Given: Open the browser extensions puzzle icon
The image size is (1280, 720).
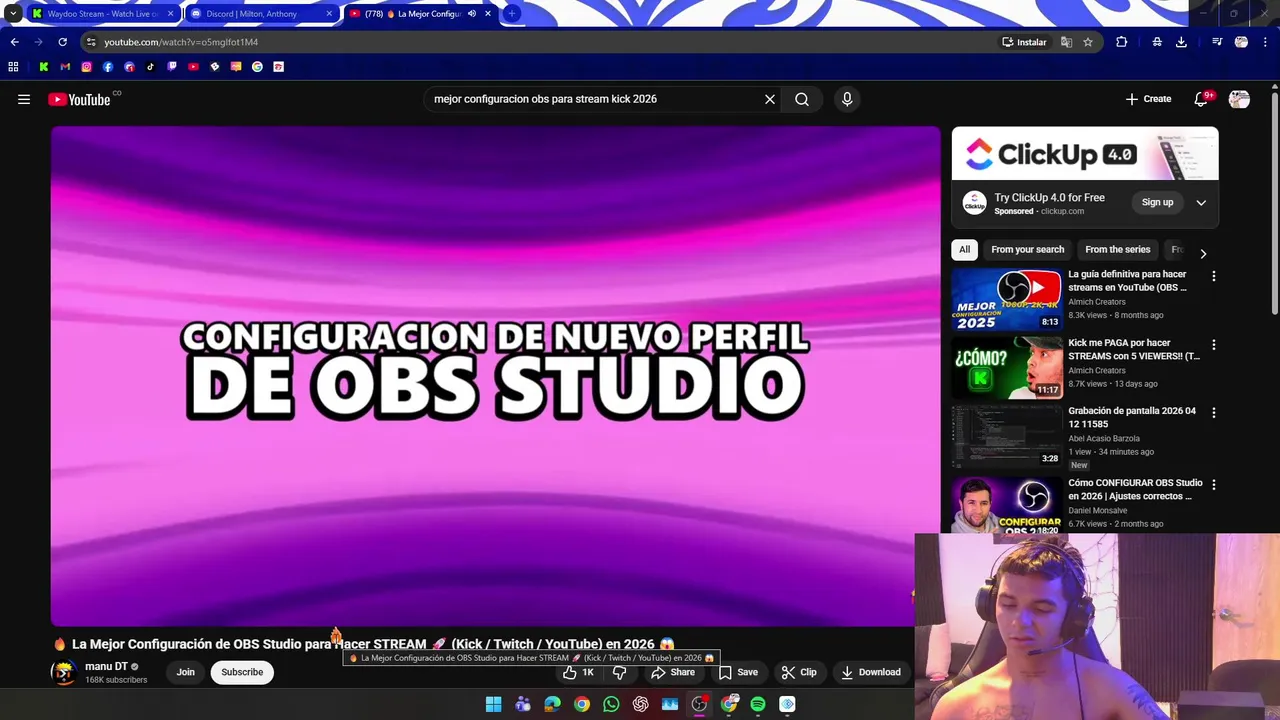Looking at the screenshot, I should (1121, 42).
